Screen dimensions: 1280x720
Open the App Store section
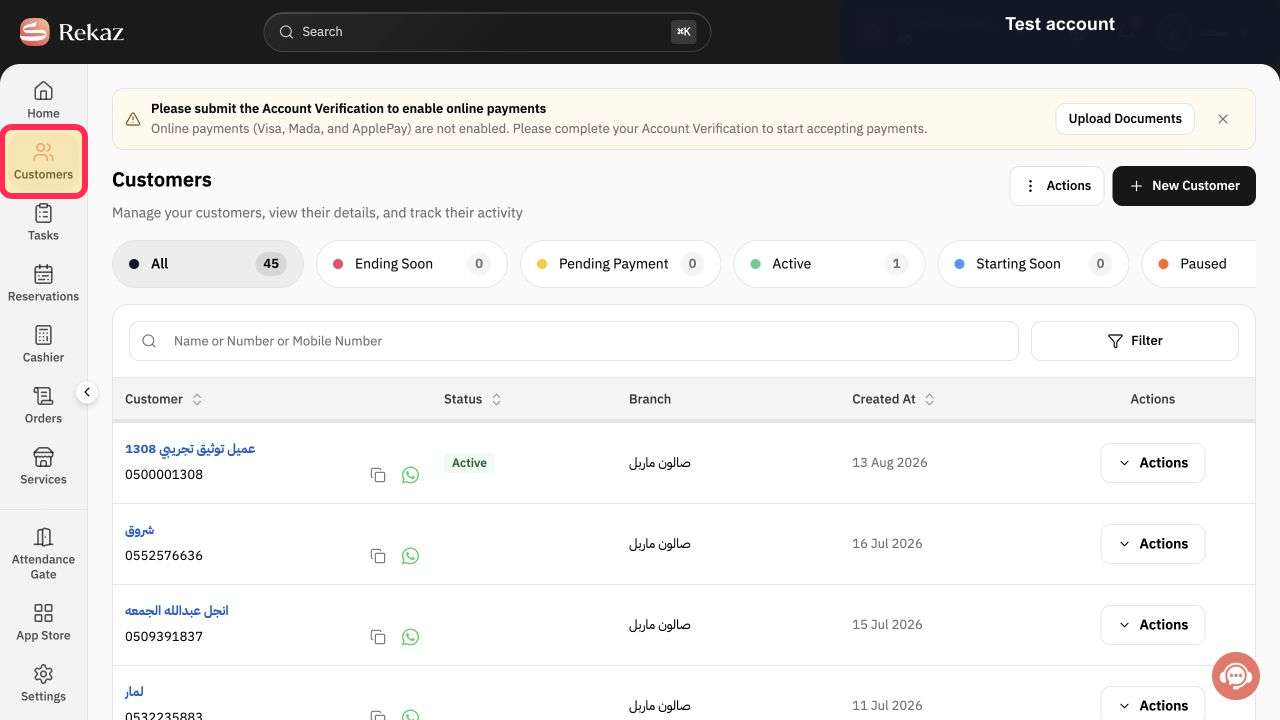tap(43, 622)
